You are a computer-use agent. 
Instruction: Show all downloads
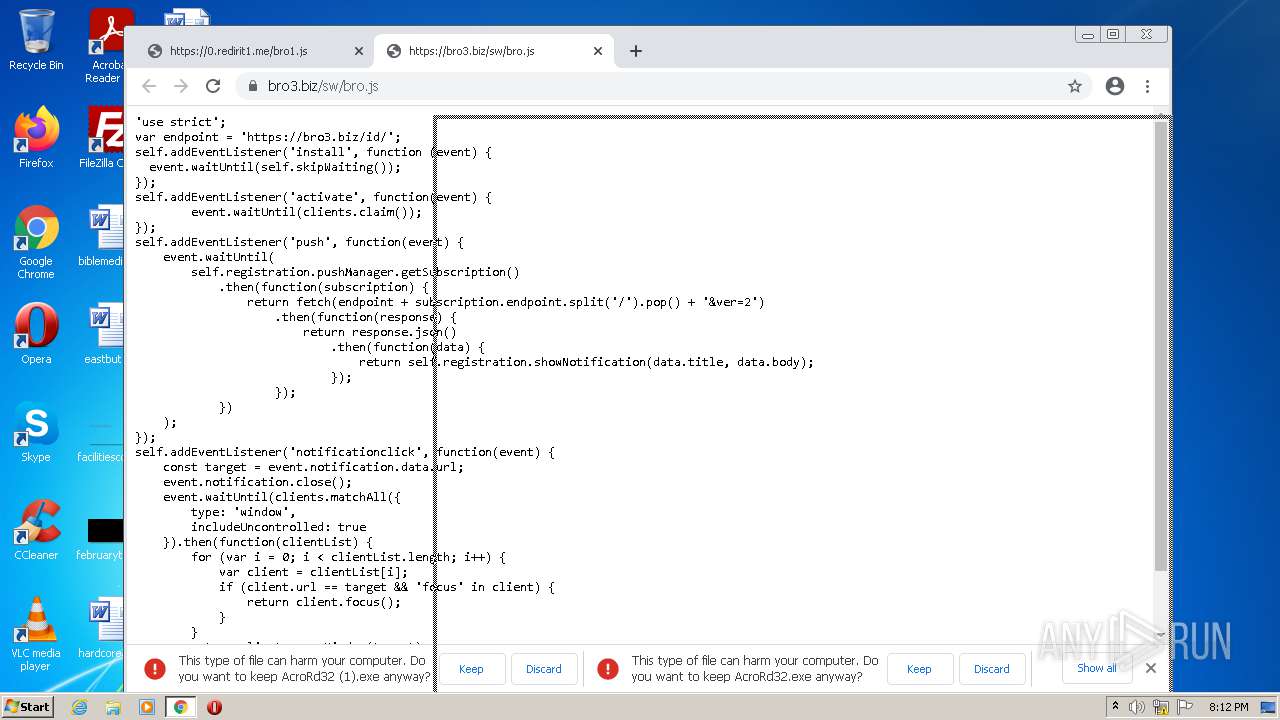pos(1097,668)
